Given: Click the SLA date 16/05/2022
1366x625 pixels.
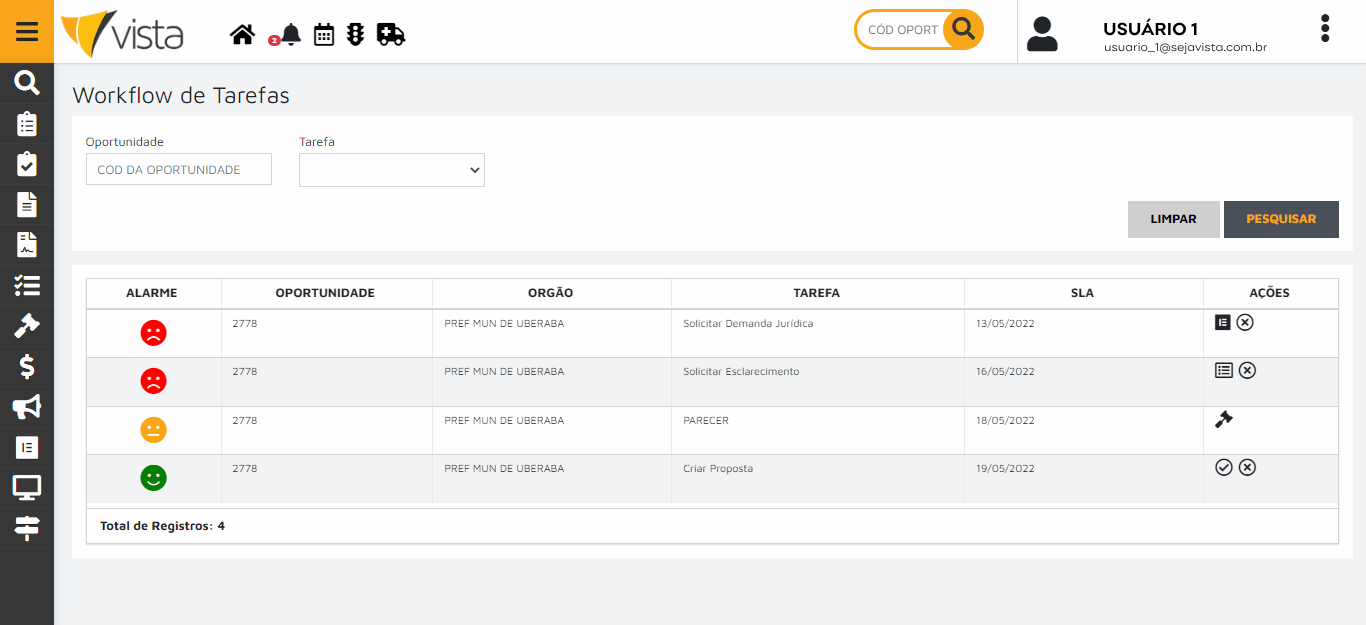Looking at the screenshot, I should [x=1007, y=372].
